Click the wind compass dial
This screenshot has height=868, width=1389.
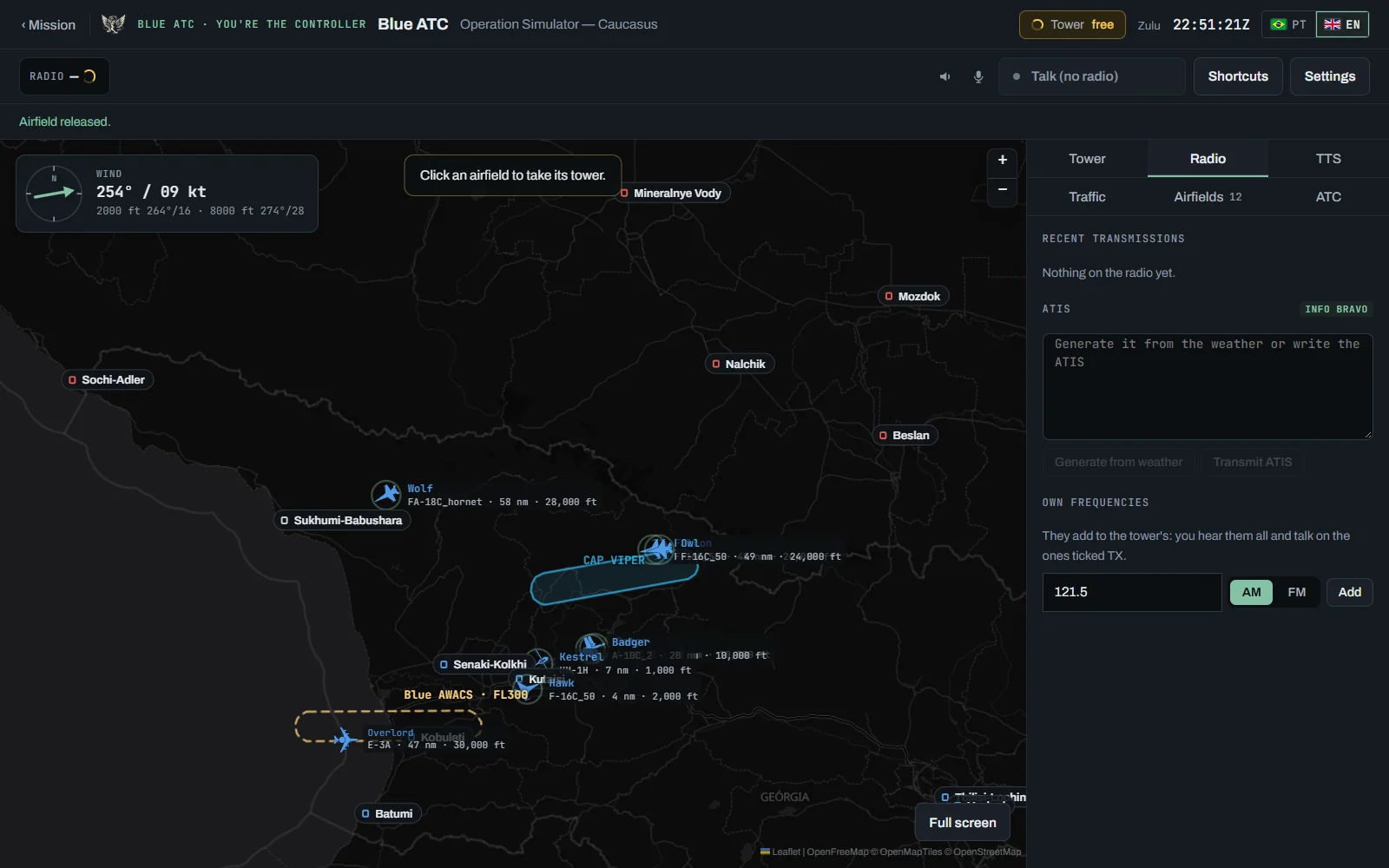coord(54,193)
